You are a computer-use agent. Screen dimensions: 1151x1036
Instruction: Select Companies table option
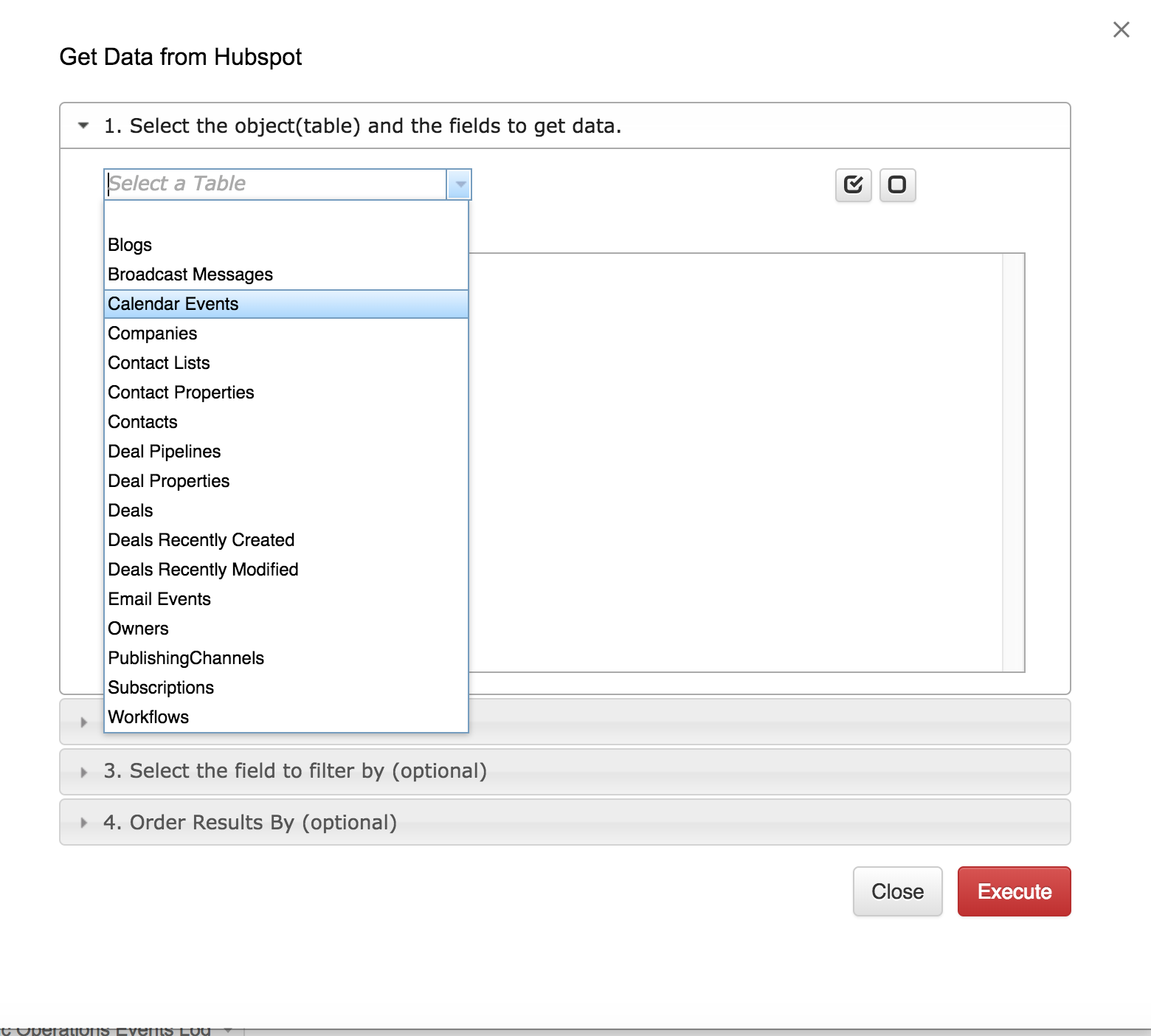153,334
